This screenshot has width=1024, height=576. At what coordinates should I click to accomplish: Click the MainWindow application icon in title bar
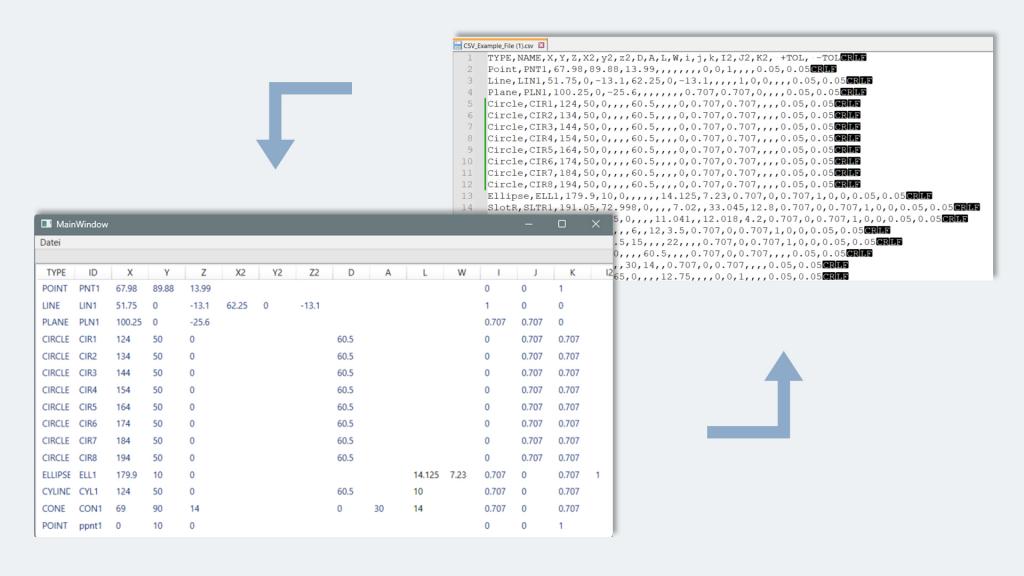pos(46,224)
